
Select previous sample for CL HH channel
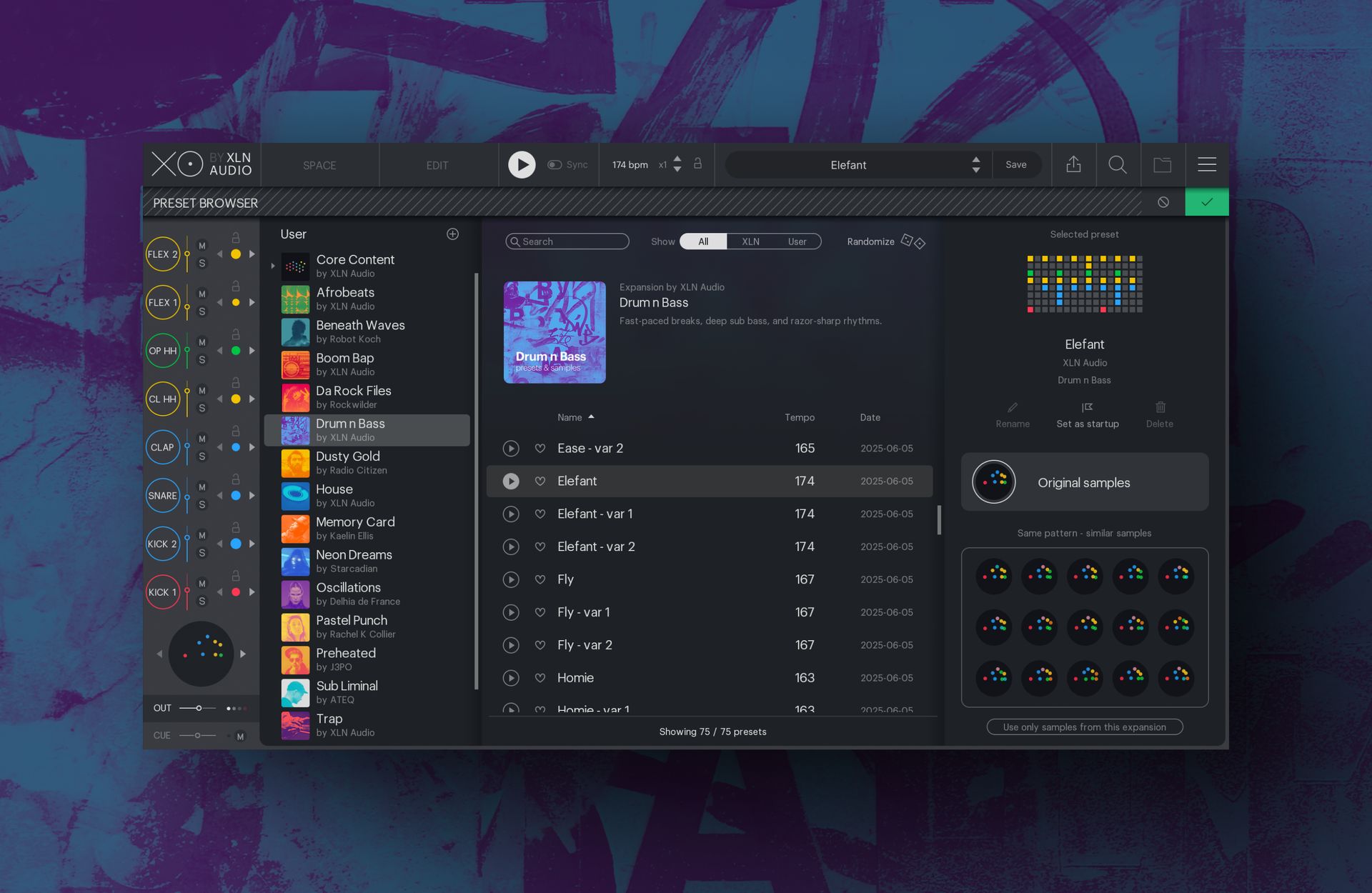coord(220,399)
